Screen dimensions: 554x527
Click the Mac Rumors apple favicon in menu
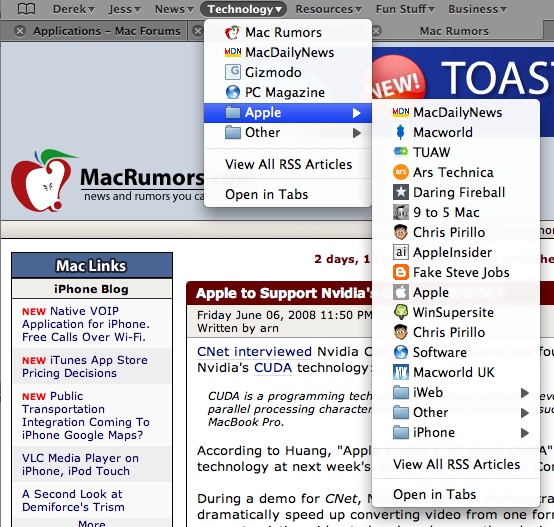coord(232,32)
